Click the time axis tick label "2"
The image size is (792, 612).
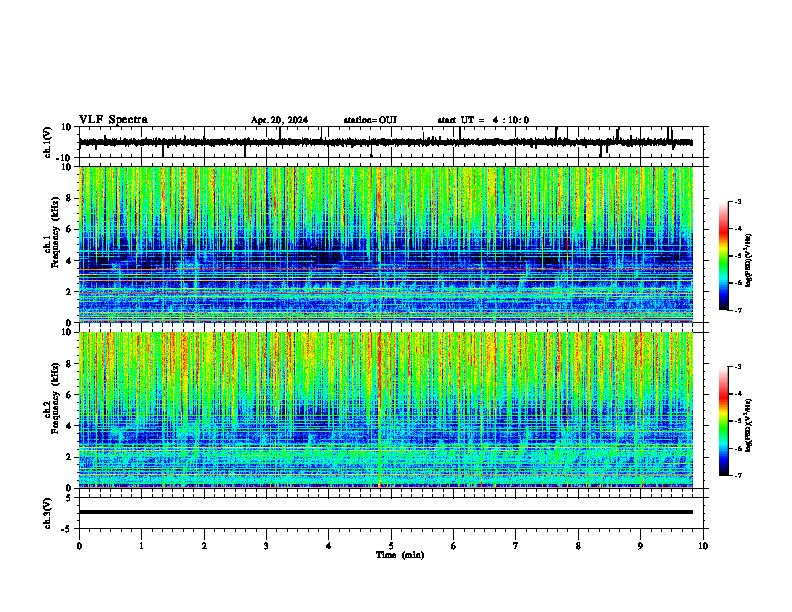204,545
